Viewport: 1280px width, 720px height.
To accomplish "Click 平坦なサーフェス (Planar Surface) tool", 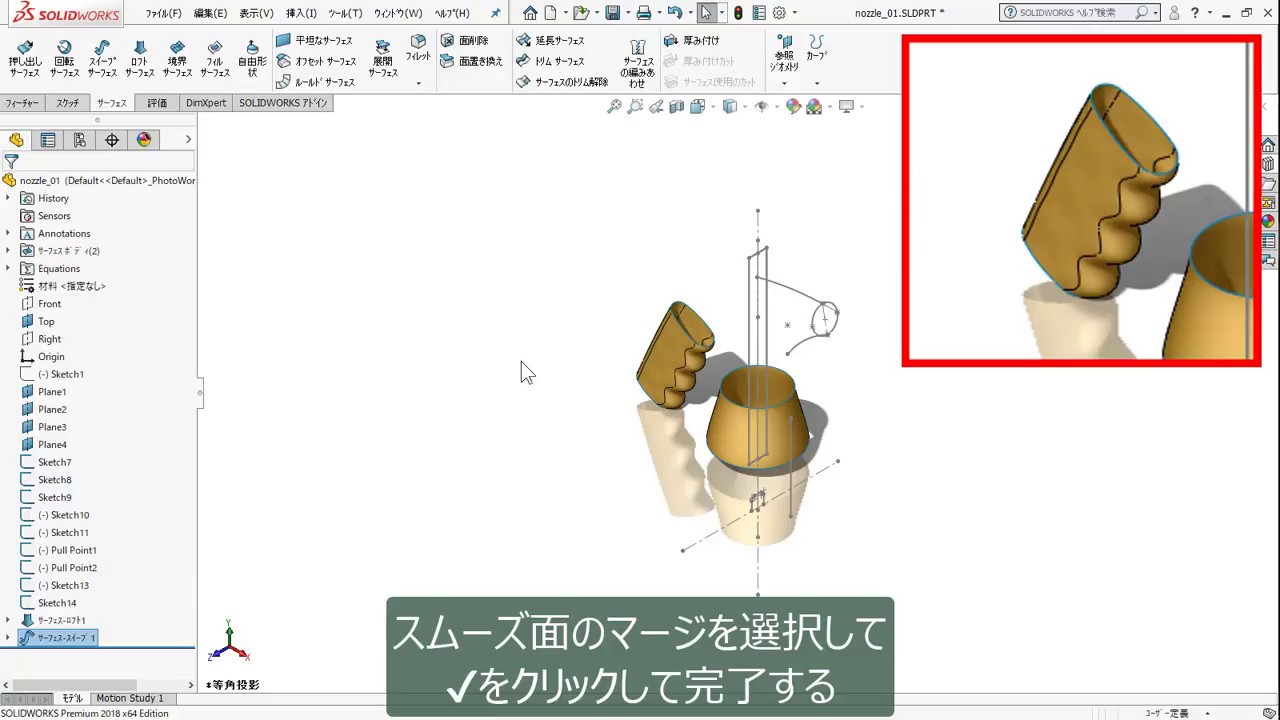I will [314, 40].
